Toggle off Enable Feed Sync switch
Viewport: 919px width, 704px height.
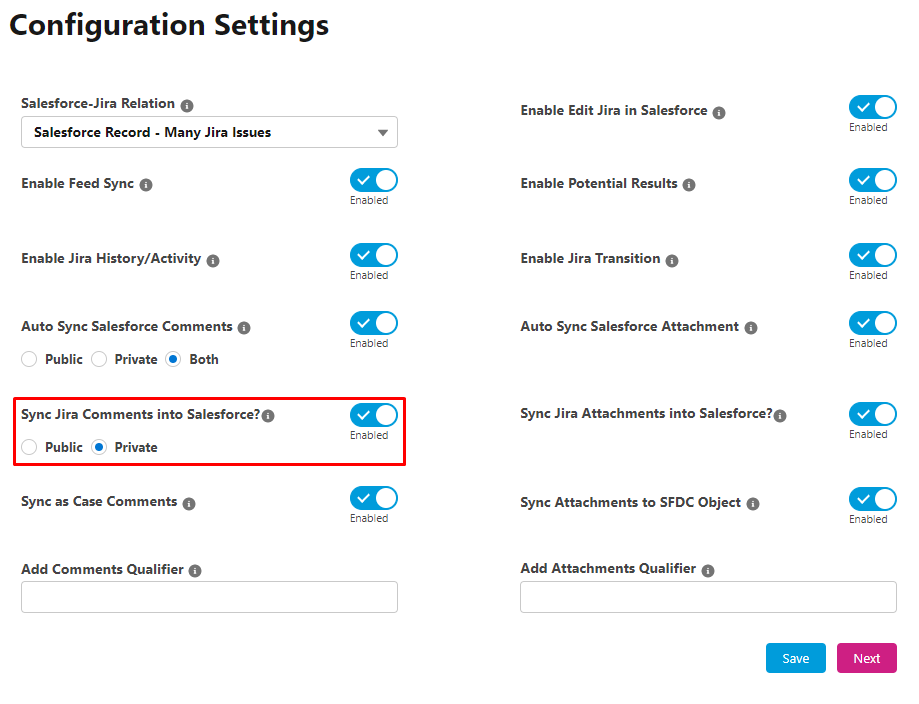374,181
